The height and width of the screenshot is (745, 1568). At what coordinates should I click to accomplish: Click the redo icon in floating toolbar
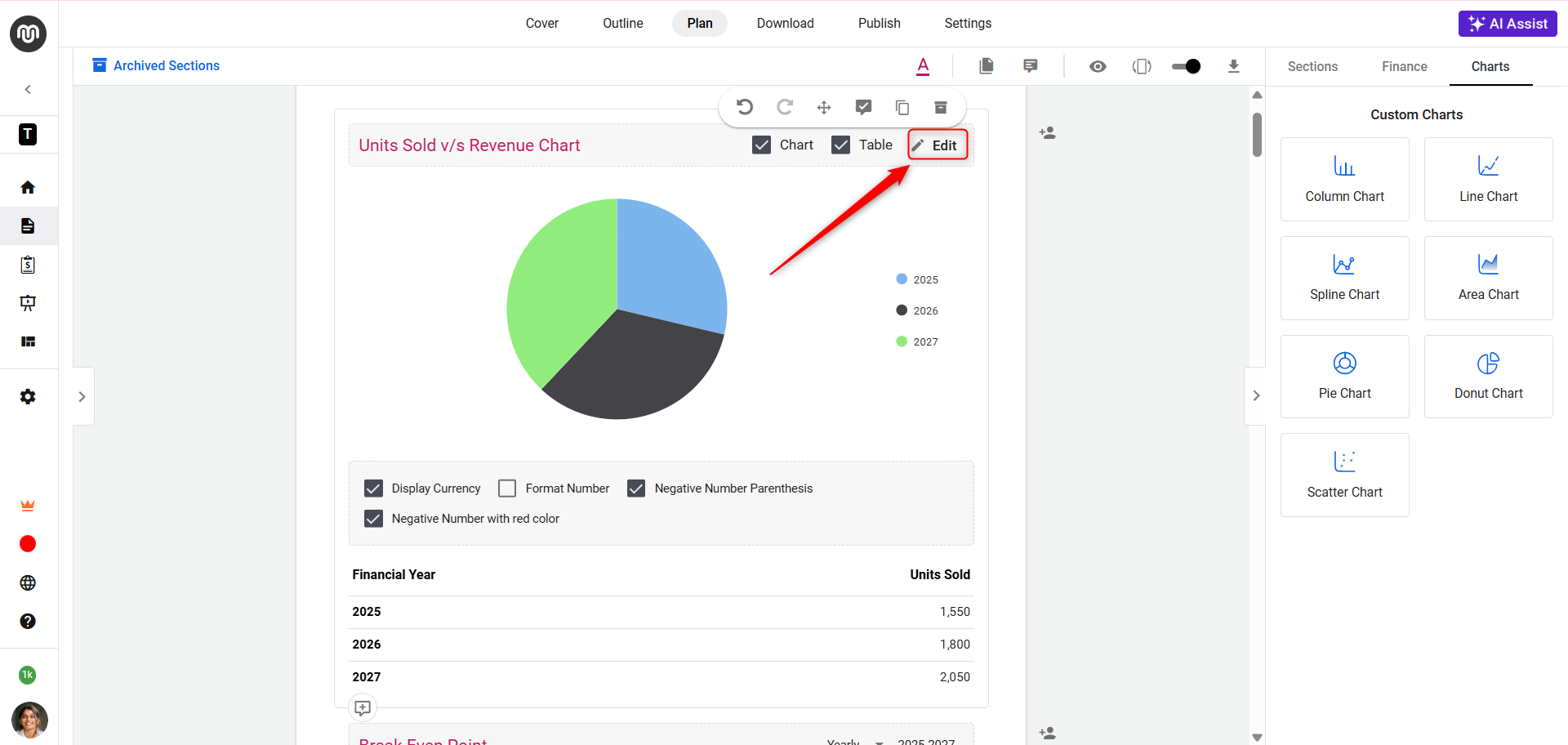[785, 107]
